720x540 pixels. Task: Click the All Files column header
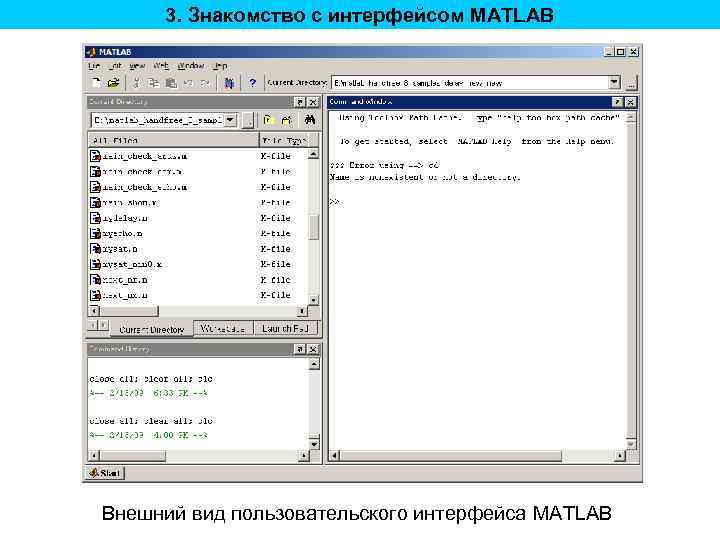pos(174,140)
